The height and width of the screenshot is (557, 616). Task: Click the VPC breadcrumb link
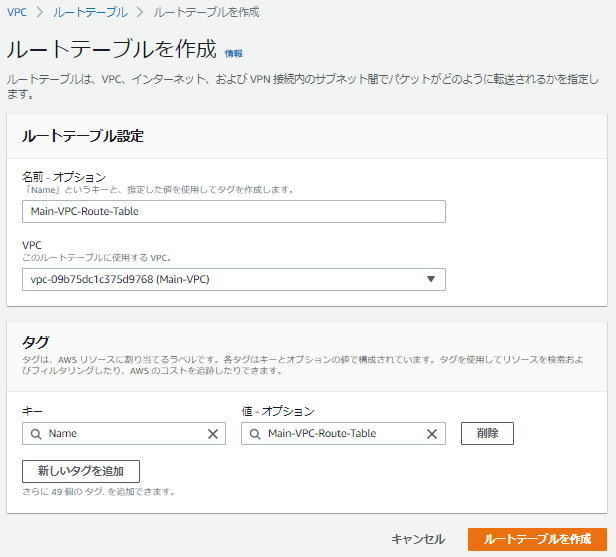coord(17,12)
